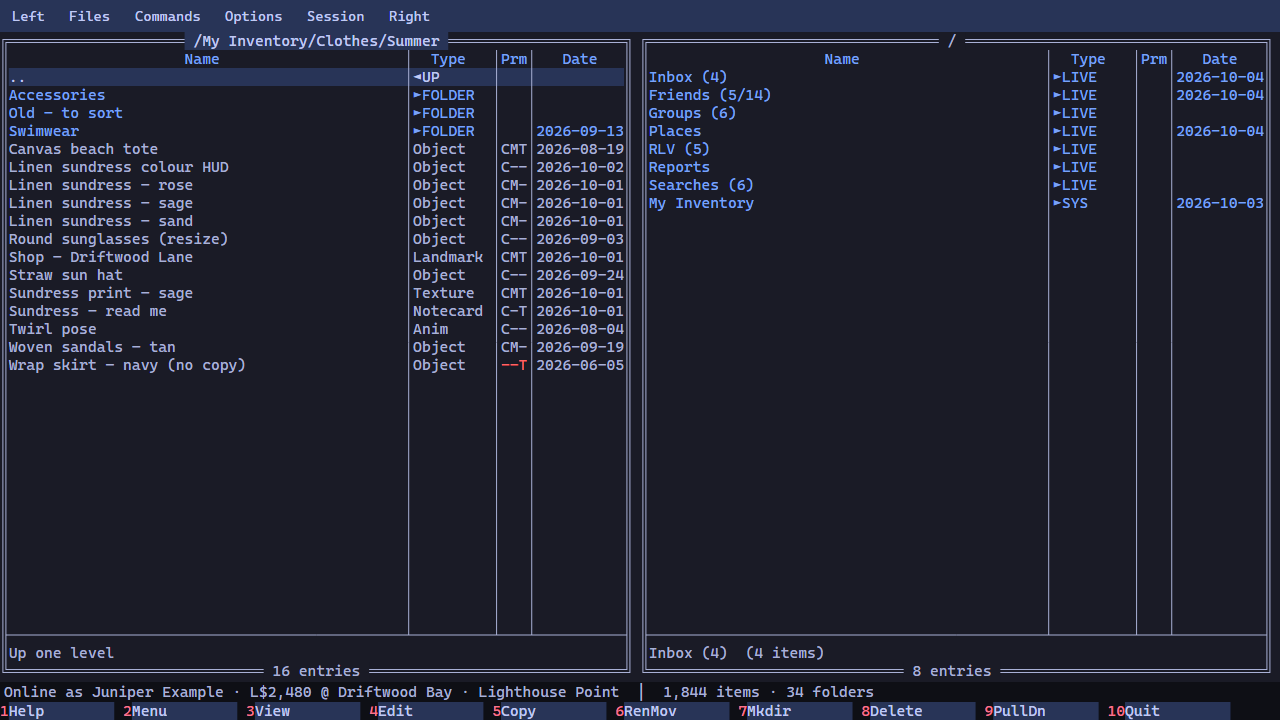Screen dimensions: 1280x720
Task: Select 'Linen sundress – sand'
Action: (316, 221)
